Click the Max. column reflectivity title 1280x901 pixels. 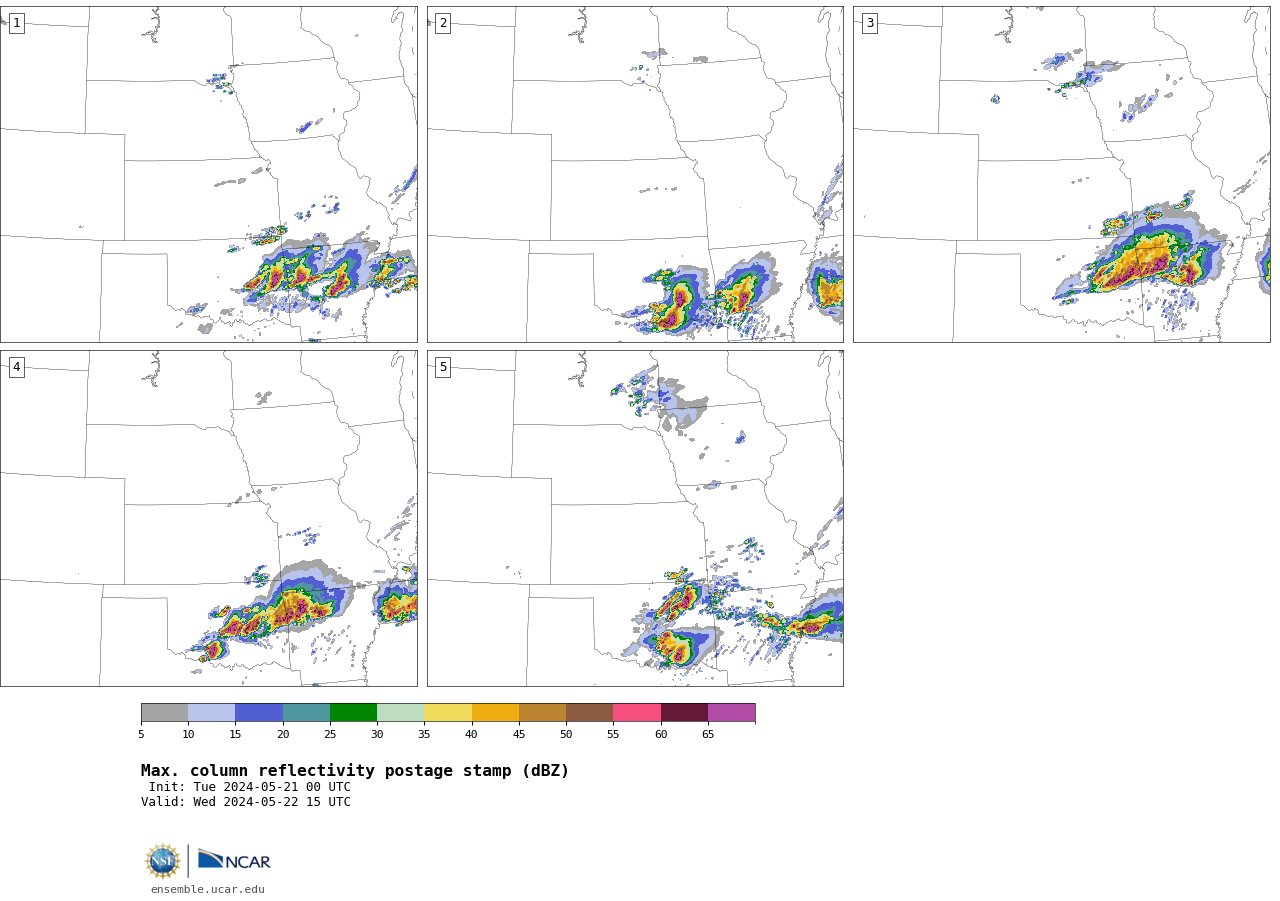(355, 771)
